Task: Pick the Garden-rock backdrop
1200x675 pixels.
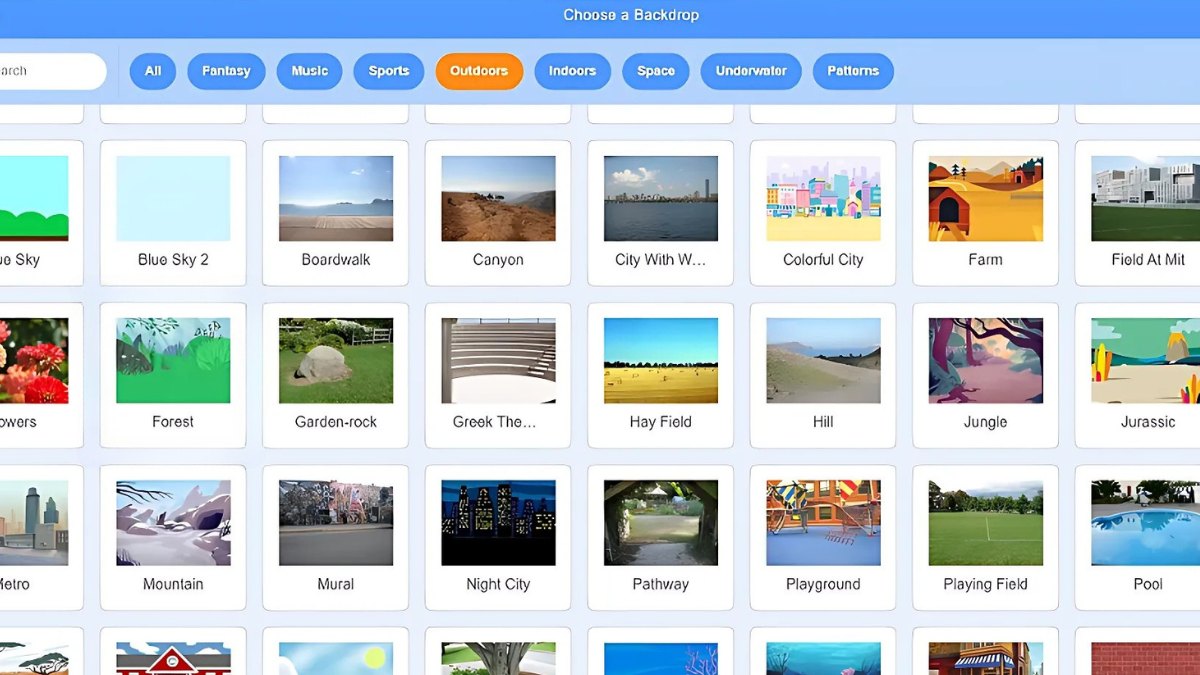Action: (x=336, y=375)
